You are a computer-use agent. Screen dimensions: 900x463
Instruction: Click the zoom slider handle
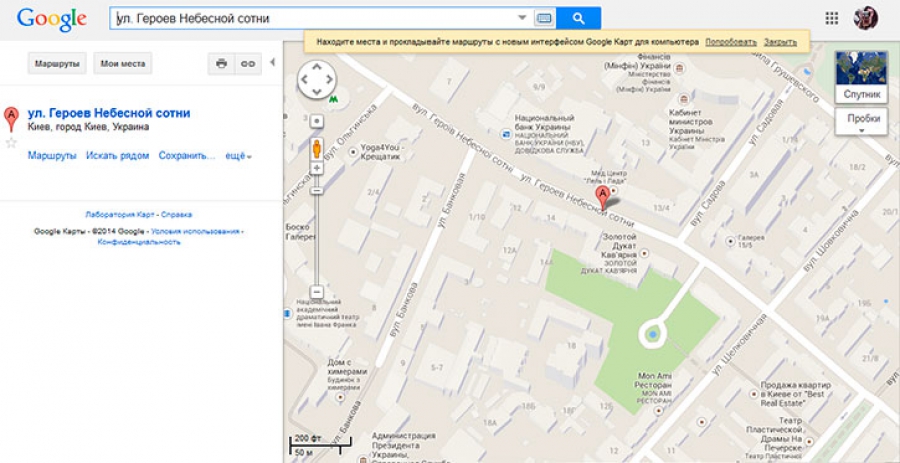(x=317, y=190)
